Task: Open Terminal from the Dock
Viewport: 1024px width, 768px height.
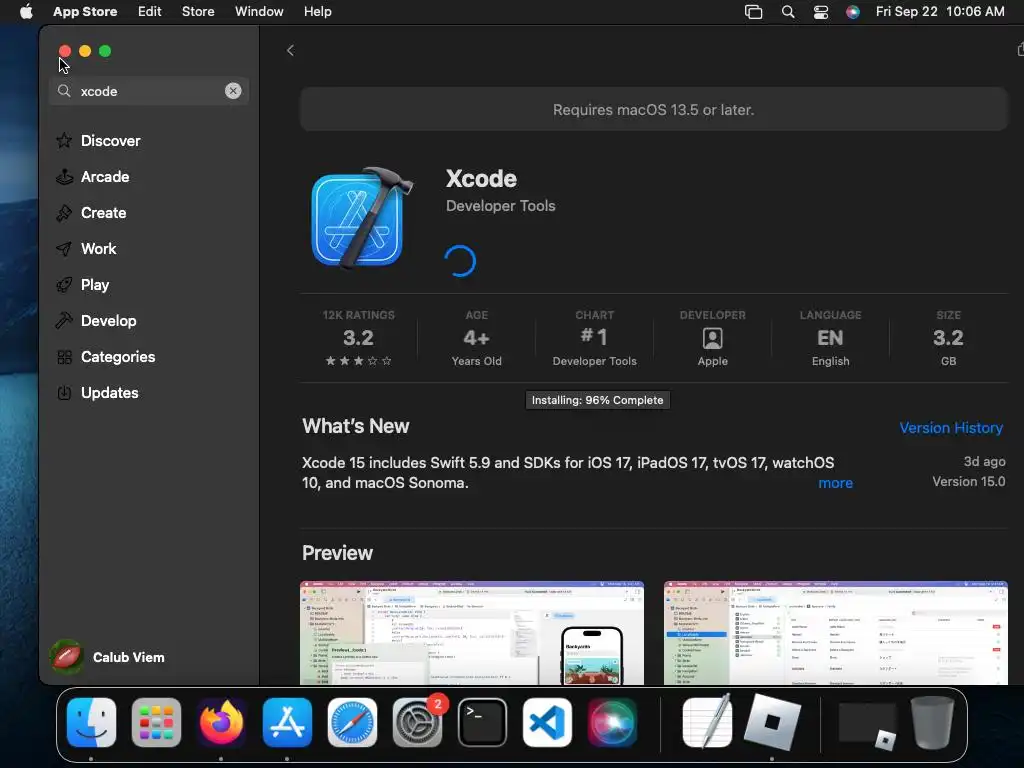Action: click(x=482, y=722)
